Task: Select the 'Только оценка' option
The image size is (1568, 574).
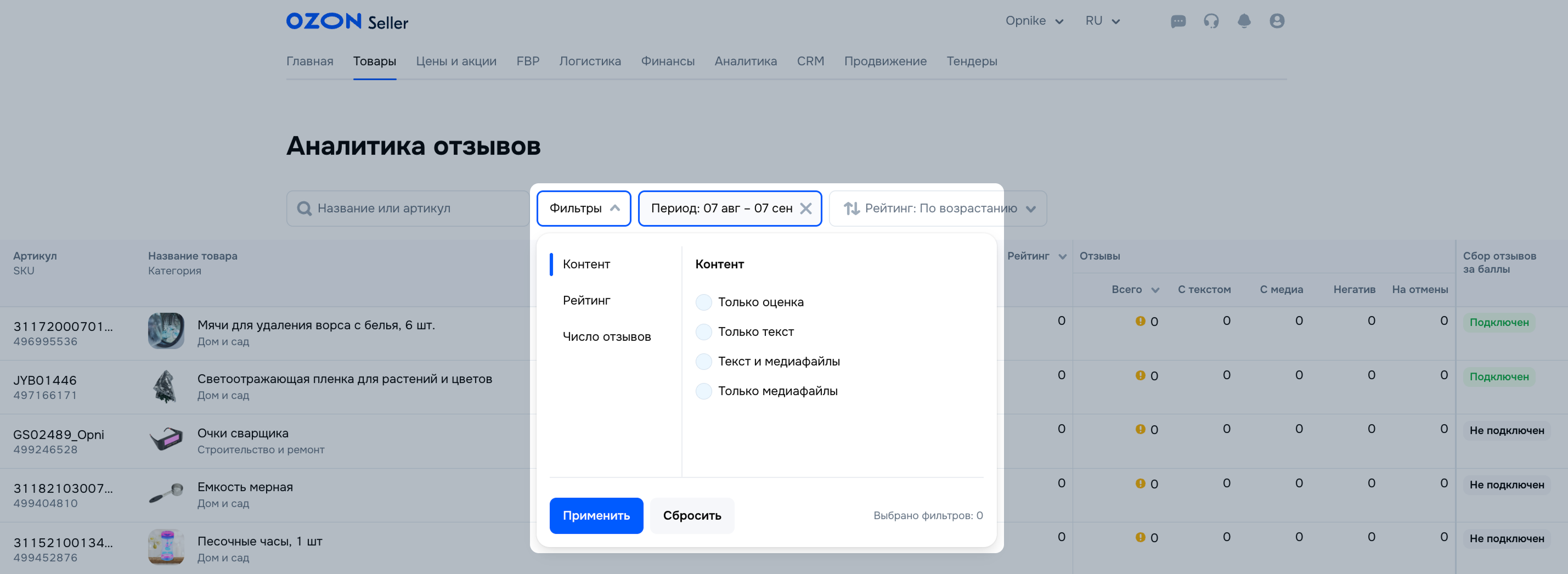Action: (x=704, y=302)
